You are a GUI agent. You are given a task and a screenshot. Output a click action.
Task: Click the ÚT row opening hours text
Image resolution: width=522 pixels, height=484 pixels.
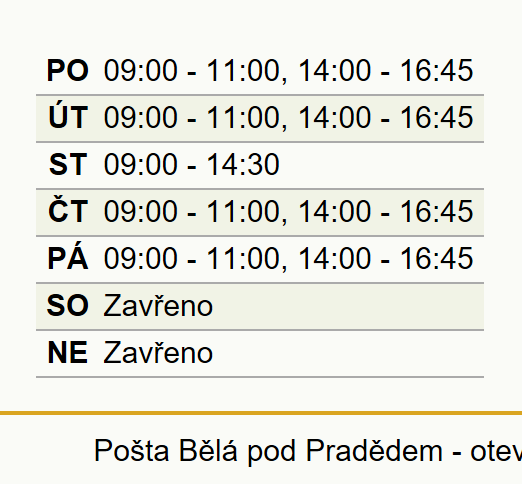288,118
